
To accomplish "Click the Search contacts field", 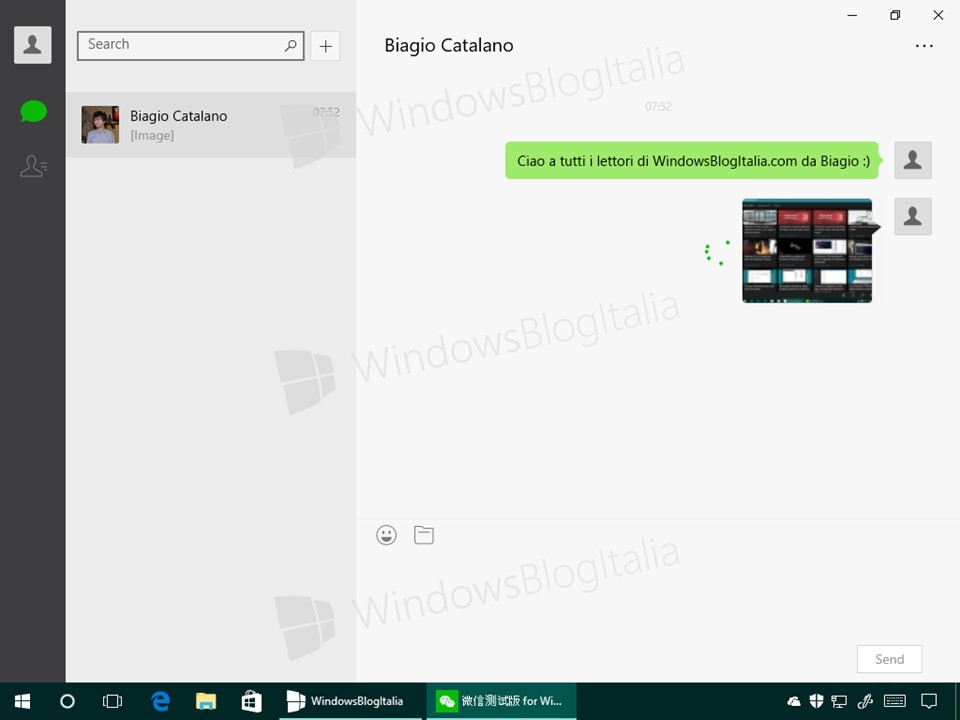I will pyautogui.click(x=190, y=45).
